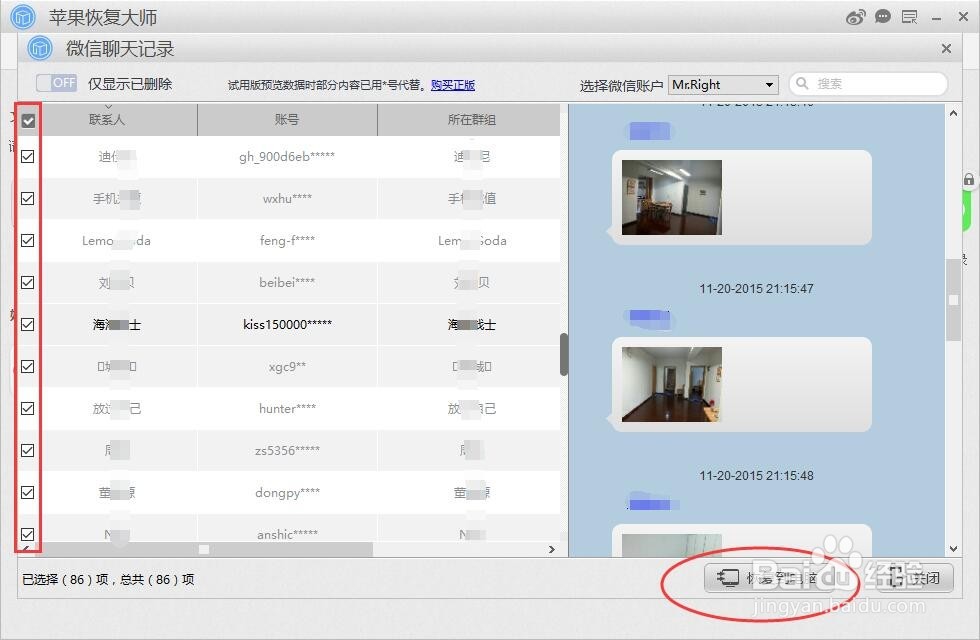Uncheck the xgc9 row checkbox

click(28, 366)
